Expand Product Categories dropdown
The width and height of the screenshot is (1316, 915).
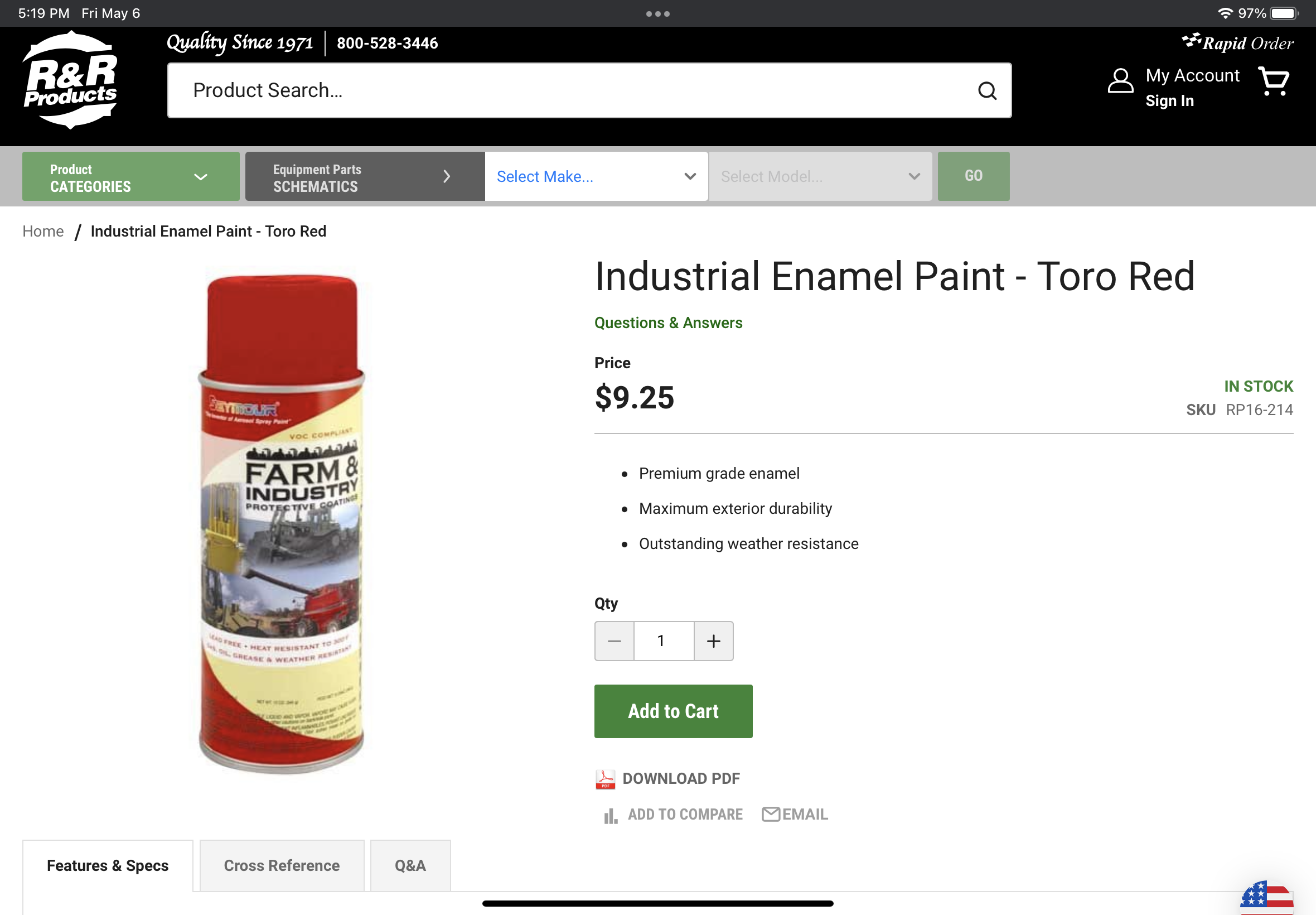tap(130, 176)
